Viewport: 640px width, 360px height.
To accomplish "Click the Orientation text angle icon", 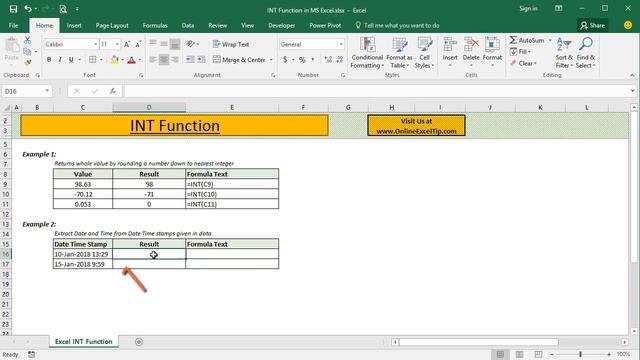I will point(190,44).
